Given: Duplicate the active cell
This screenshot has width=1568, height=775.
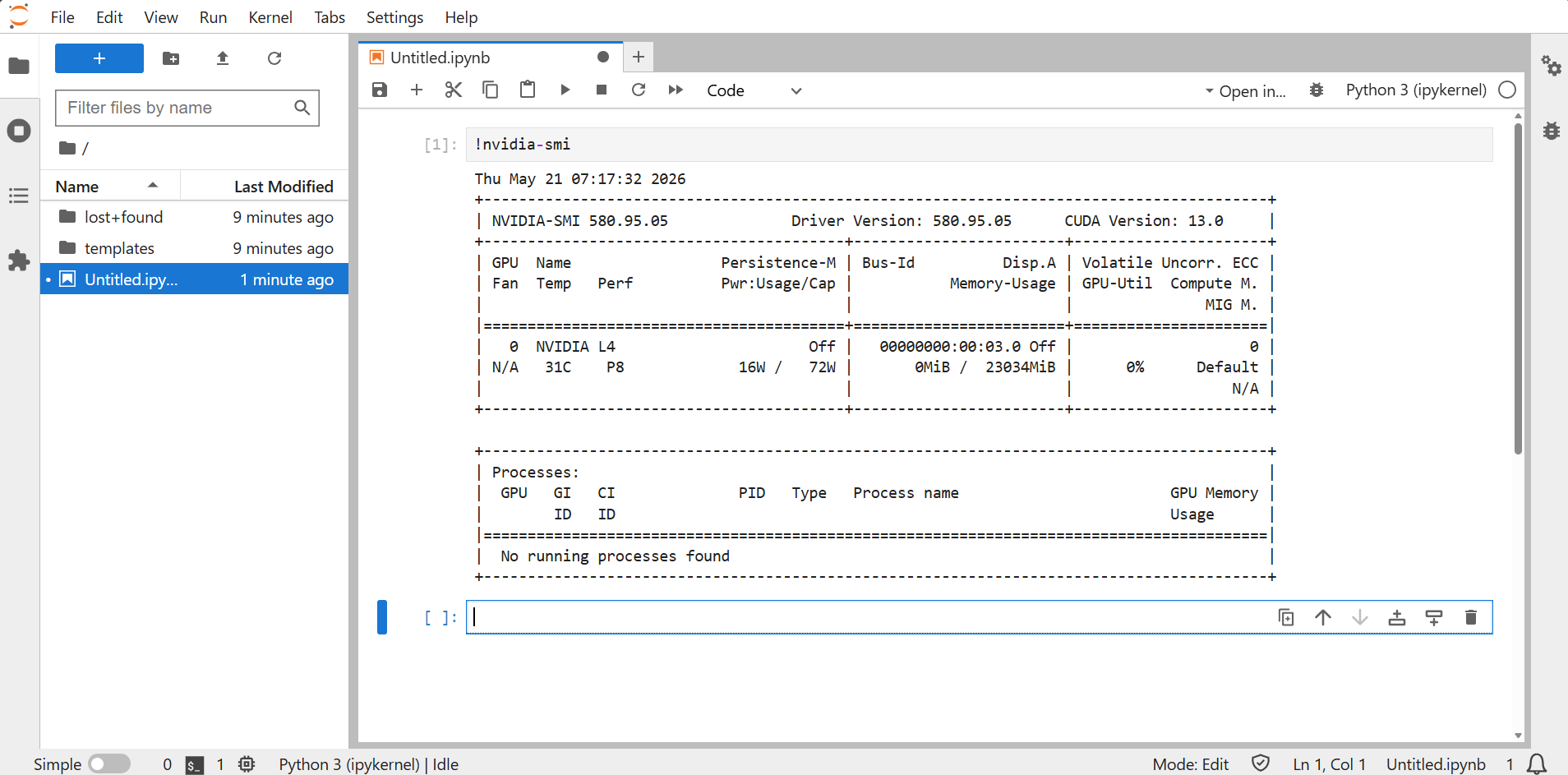Looking at the screenshot, I should 1286,617.
